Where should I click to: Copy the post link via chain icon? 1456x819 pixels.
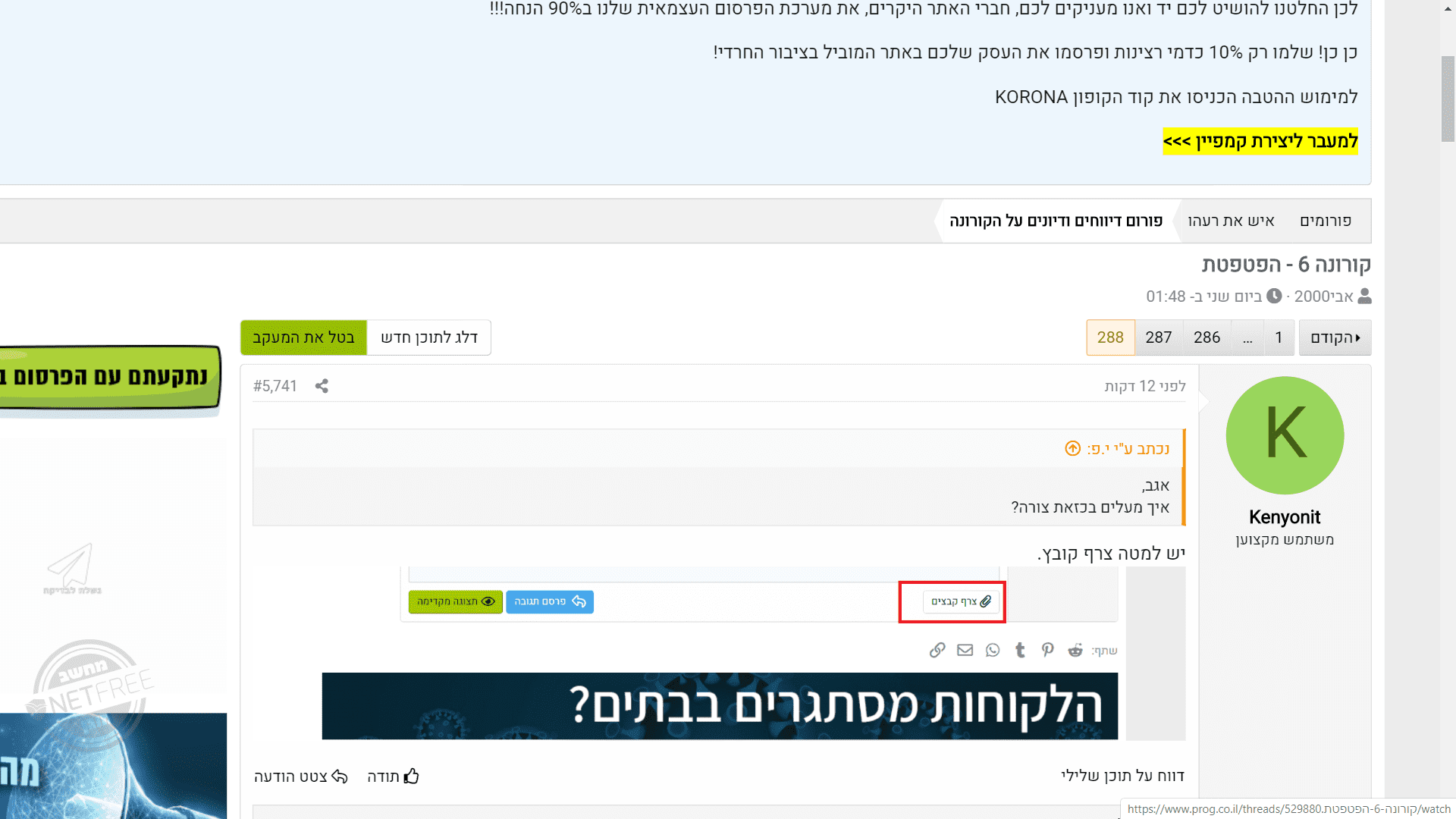point(937,650)
